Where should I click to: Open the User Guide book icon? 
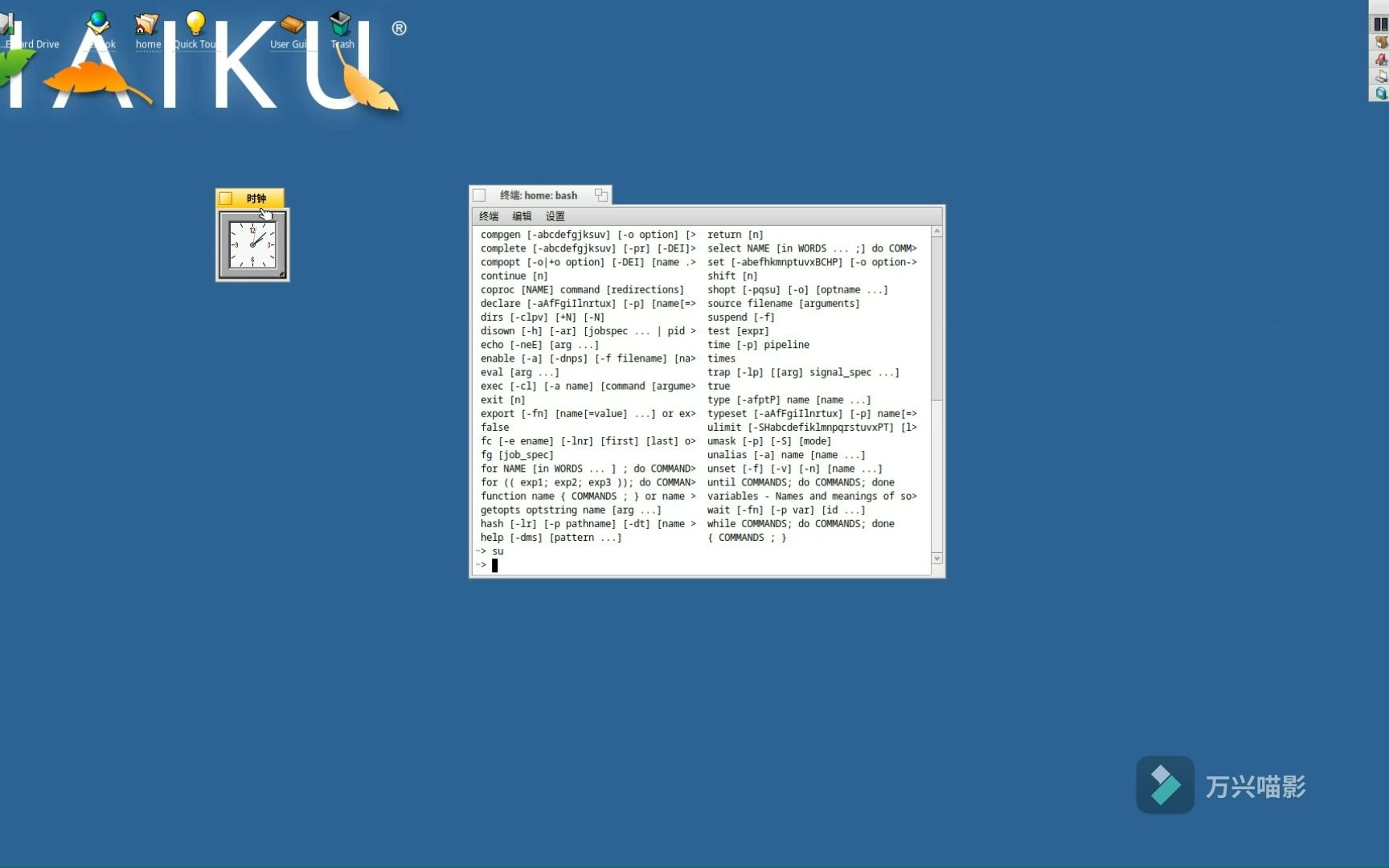pos(293,24)
